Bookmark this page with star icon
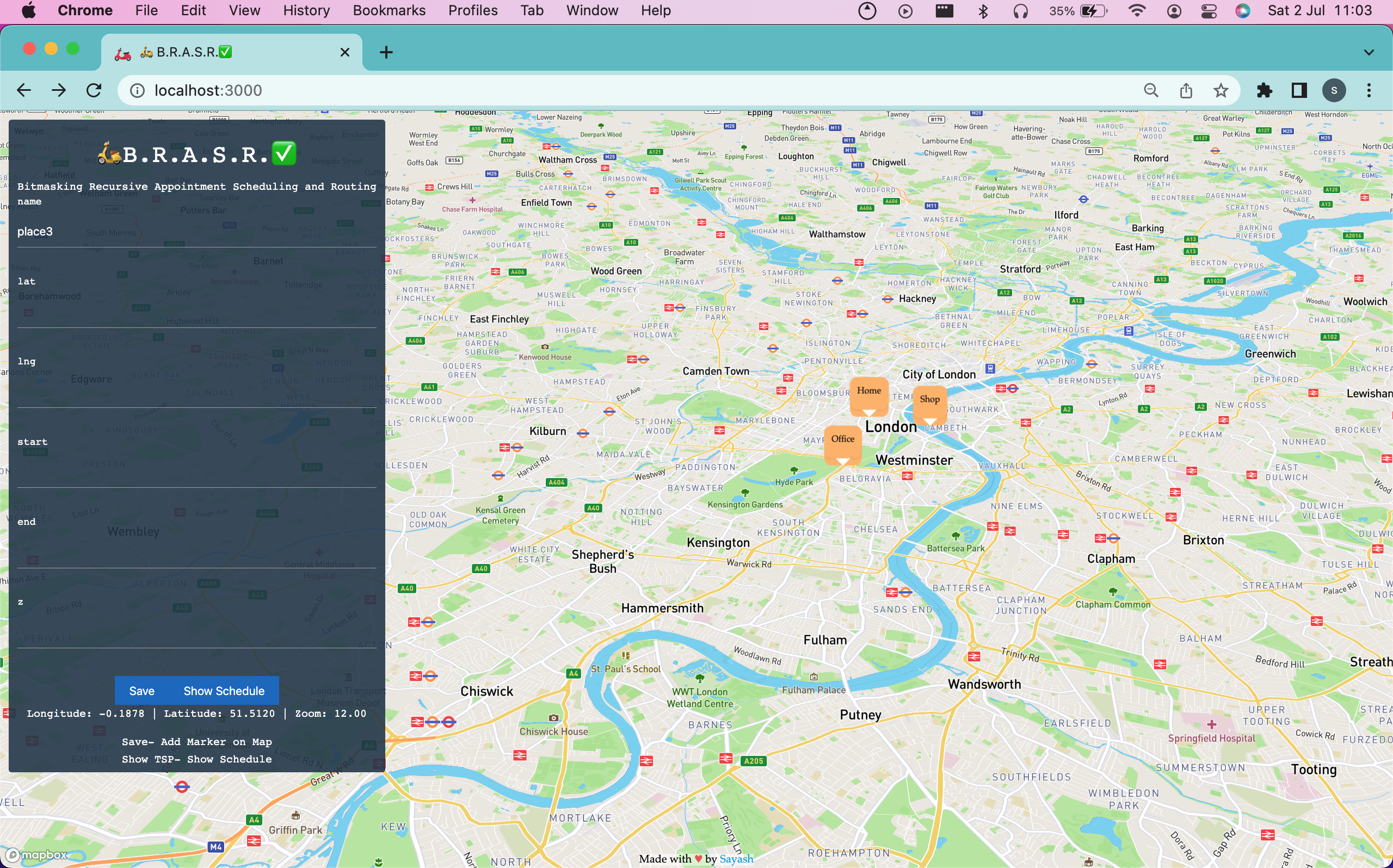This screenshot has width=1393, height=868. click(1221, 90)
